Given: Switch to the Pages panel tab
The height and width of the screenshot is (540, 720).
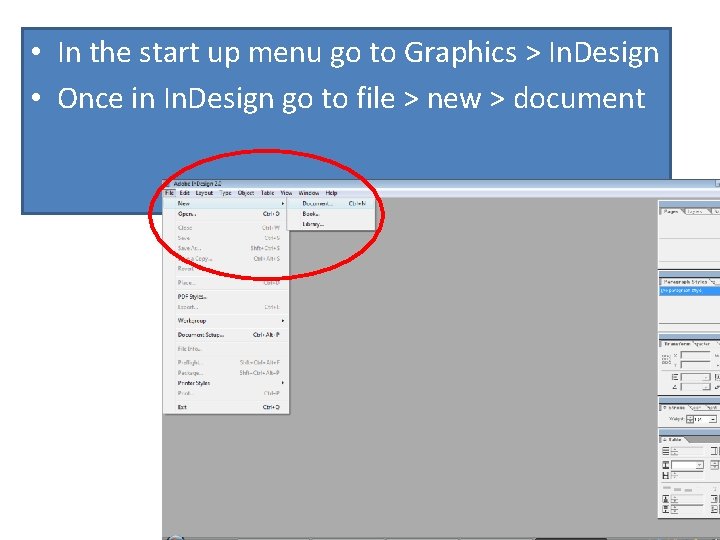Looking at the screenshot, I should coord(671,212).
